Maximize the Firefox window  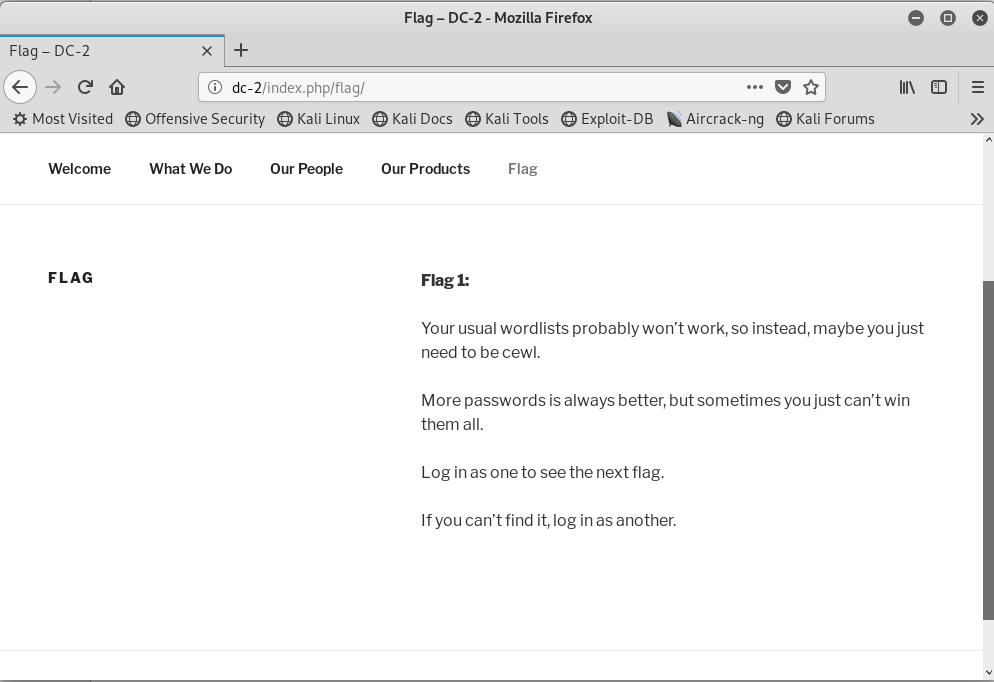click(948, 18)
